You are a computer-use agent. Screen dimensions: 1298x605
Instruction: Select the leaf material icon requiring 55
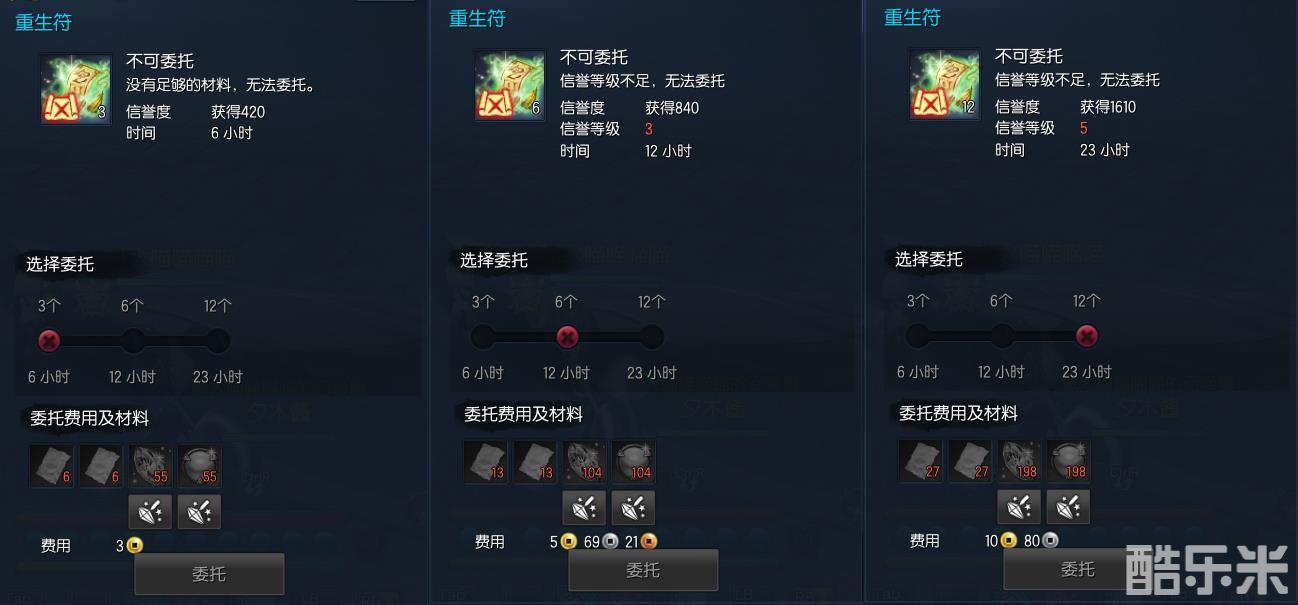[x=150, y=466]
